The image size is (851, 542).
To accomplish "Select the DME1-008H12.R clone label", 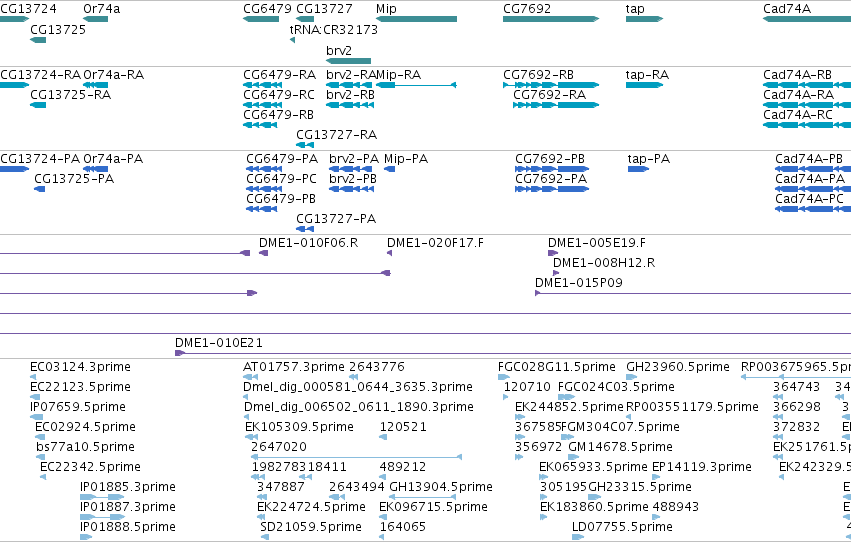I will (x=604, y=263).
